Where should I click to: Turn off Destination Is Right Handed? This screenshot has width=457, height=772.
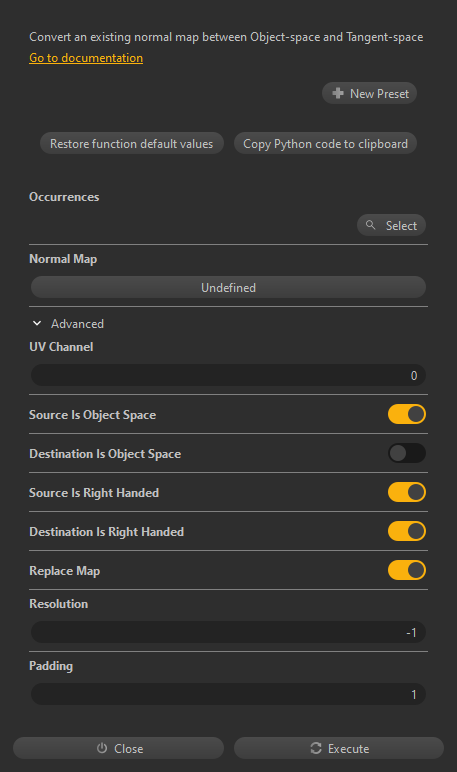(407, 531)
